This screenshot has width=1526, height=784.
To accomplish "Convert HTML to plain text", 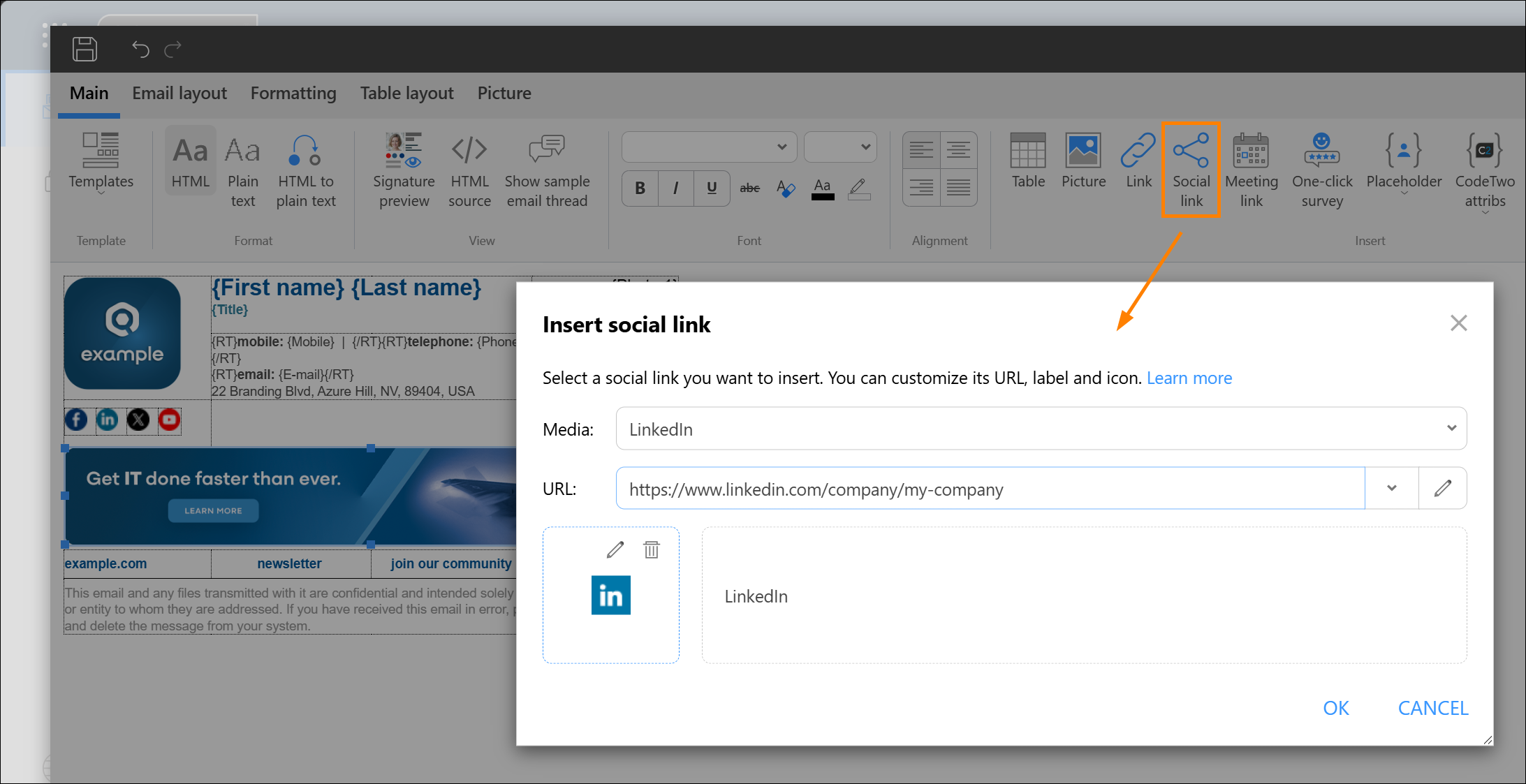I will (306, 171).
